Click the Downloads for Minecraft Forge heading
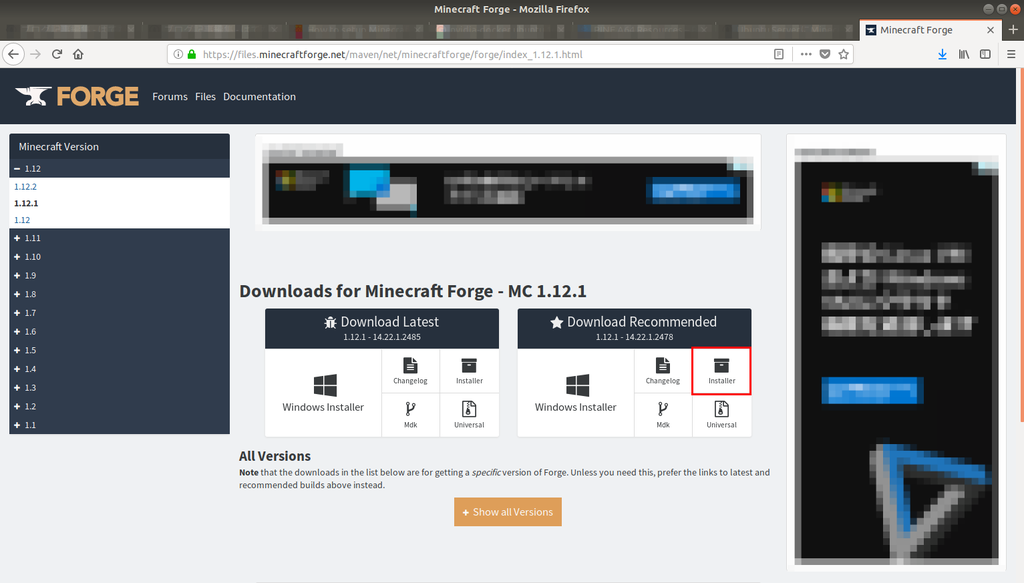 point(413,291)
